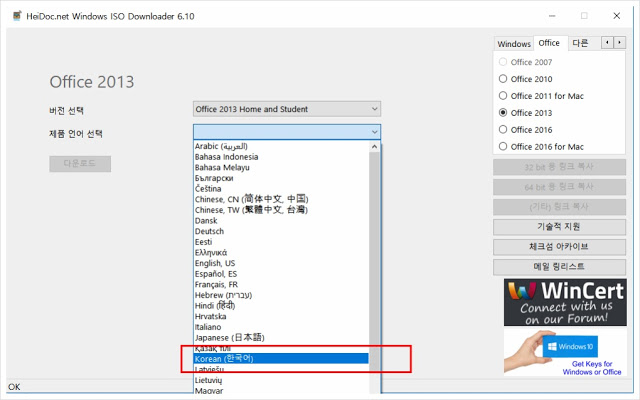
Task: Choose Hindi from the language list
Action: (281, 305)
